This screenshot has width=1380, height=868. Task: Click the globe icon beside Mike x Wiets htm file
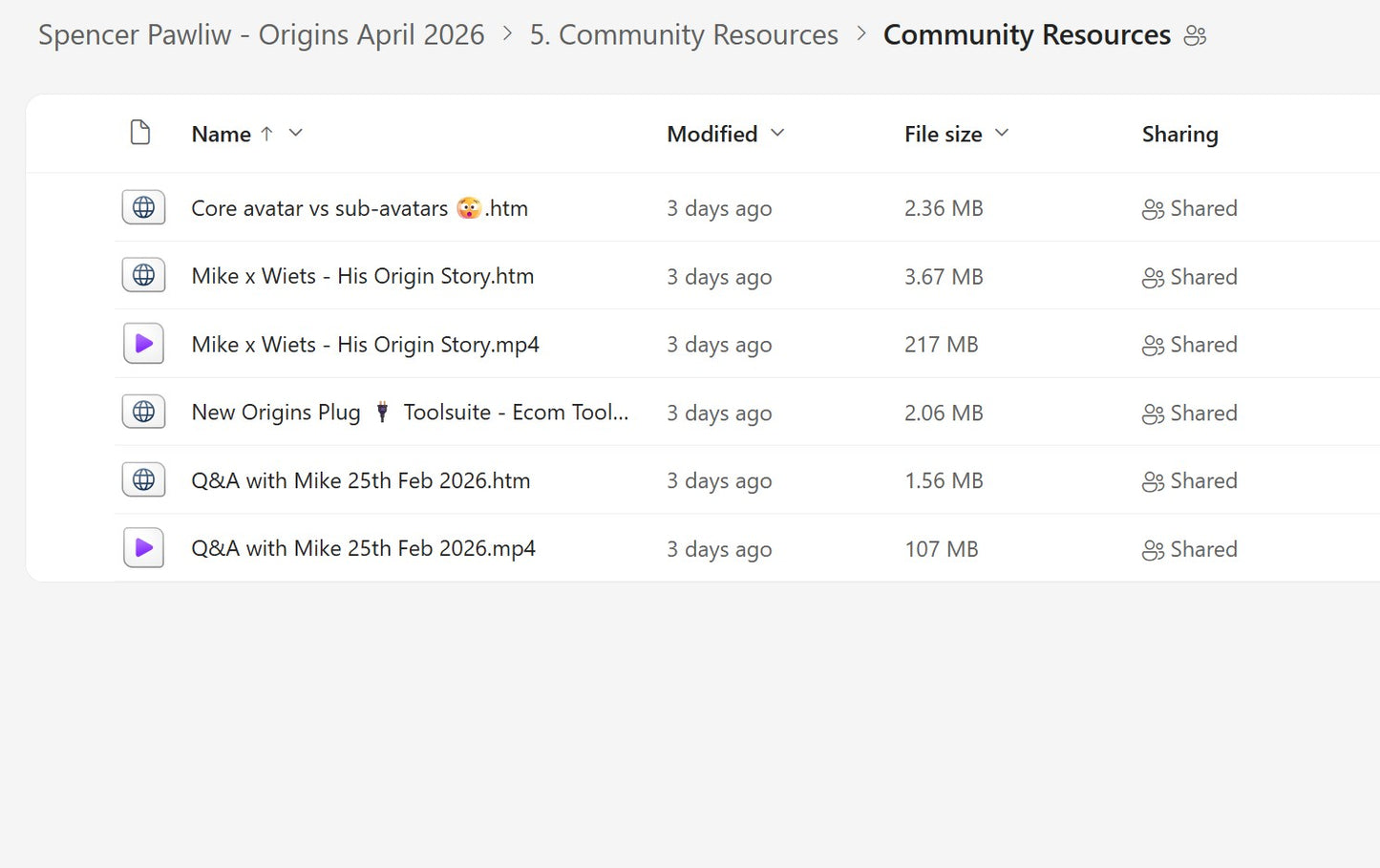(143, 275)
